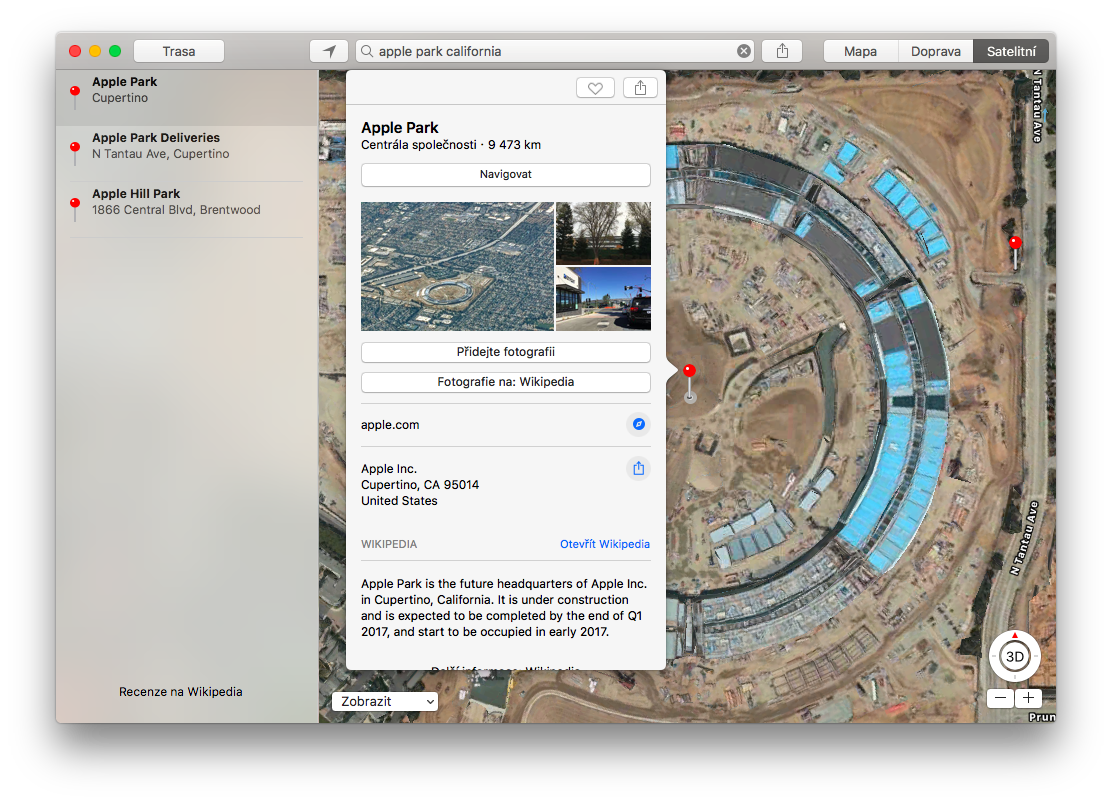Click the apple.com website row
Screen dimensions: 1112x803
tap(506, 425)
